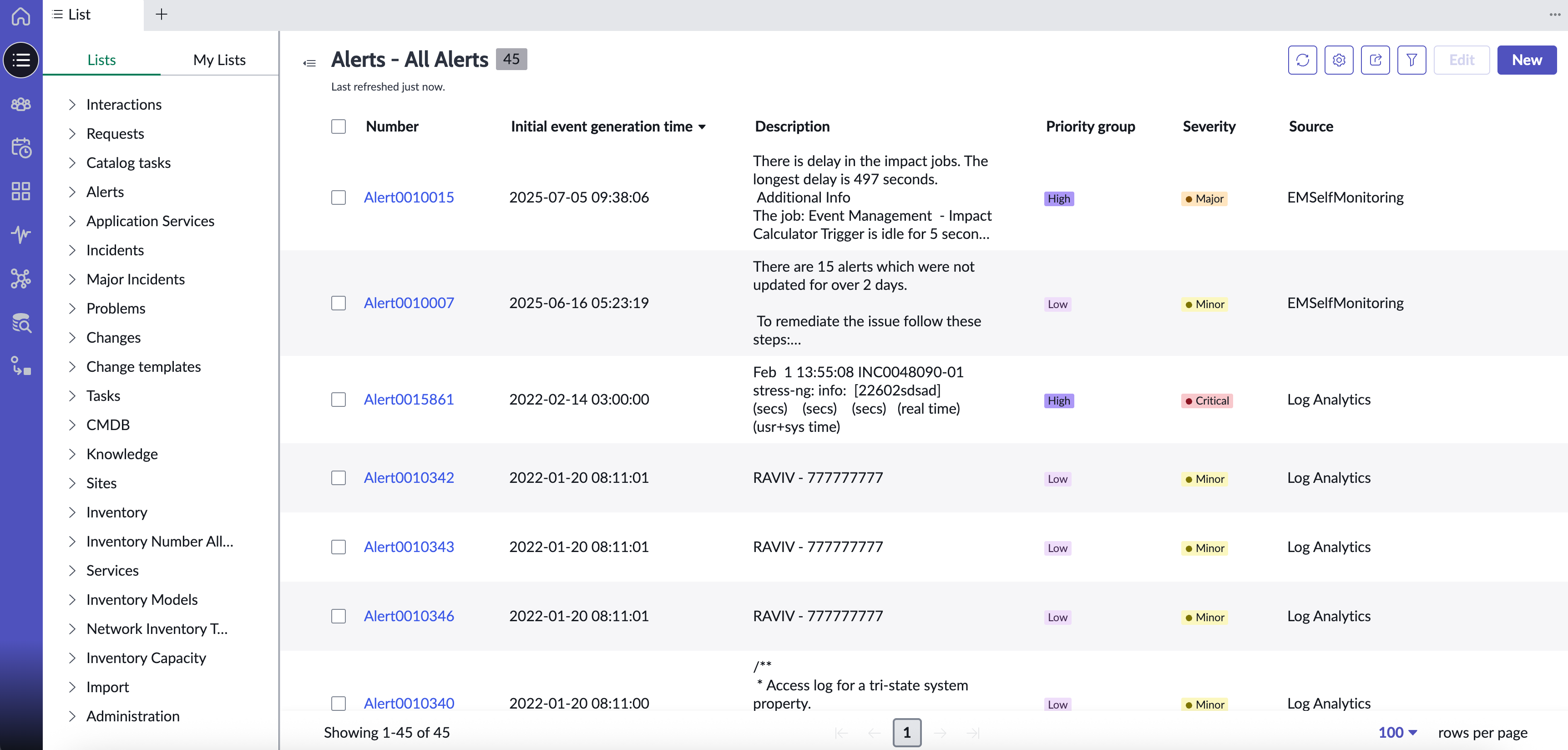Go to next page arrow
This screenshot has height=750, width=1568.
[940, 732]
